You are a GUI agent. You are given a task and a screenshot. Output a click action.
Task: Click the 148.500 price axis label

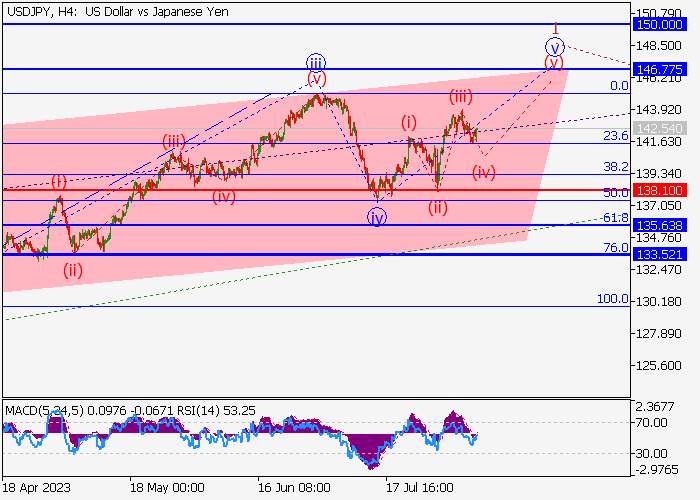click(659, 46)
